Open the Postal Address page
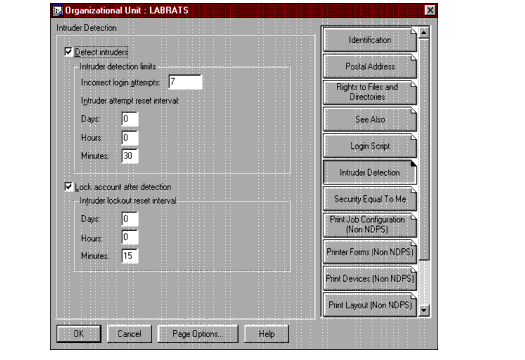This screenshot has height=360, width=525. [370, 66]
